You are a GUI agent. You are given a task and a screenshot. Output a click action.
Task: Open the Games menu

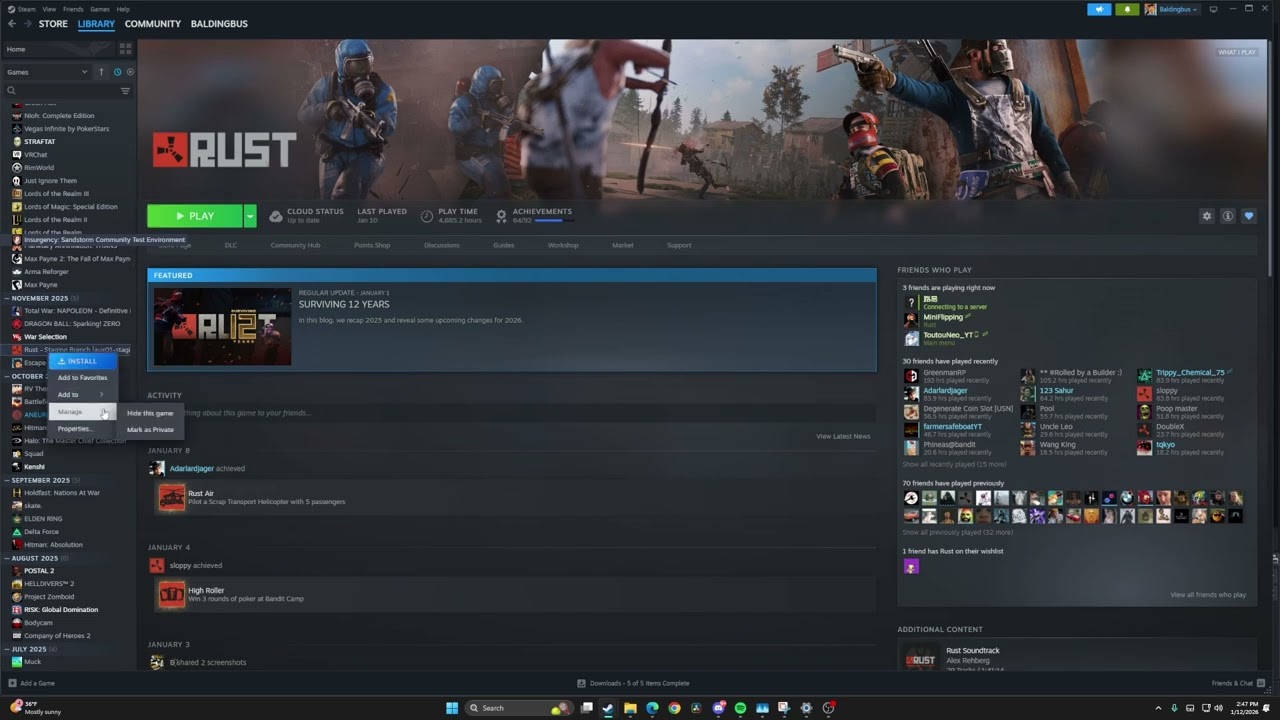pyautogui.click(x=100, y=9)
